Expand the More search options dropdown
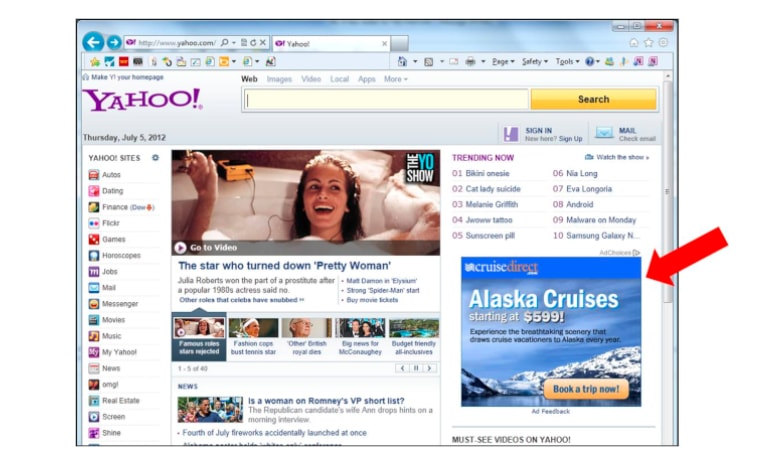The height and width of the screenshot is (450, 768). click(x=396, y=79)
